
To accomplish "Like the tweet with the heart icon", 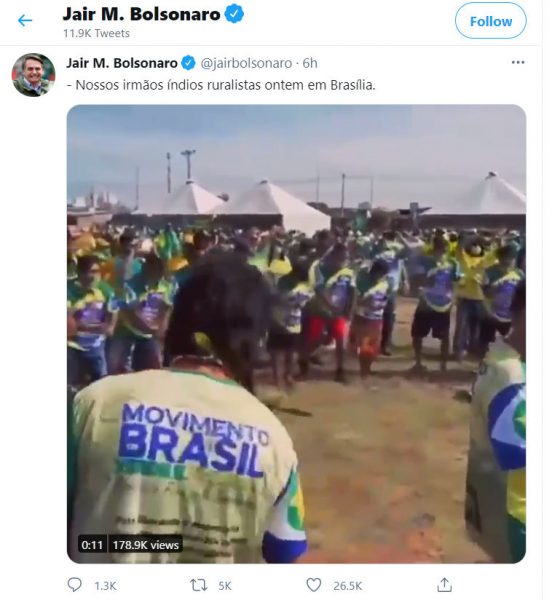I will [314, 585].
